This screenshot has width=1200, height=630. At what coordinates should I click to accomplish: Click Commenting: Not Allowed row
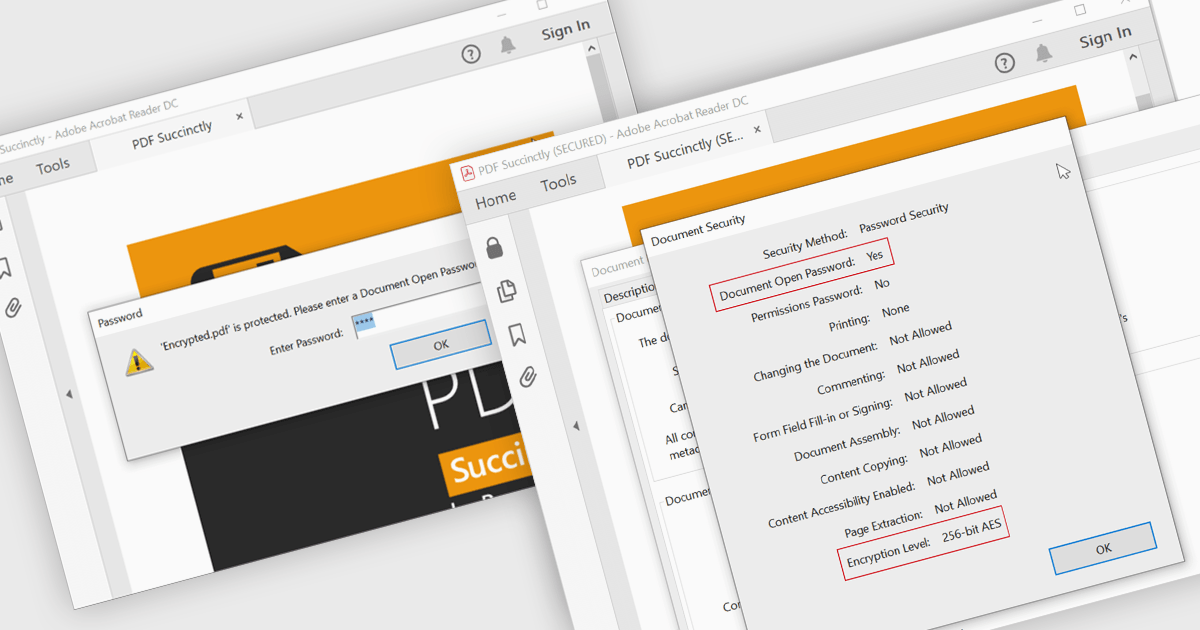point(887,372)
